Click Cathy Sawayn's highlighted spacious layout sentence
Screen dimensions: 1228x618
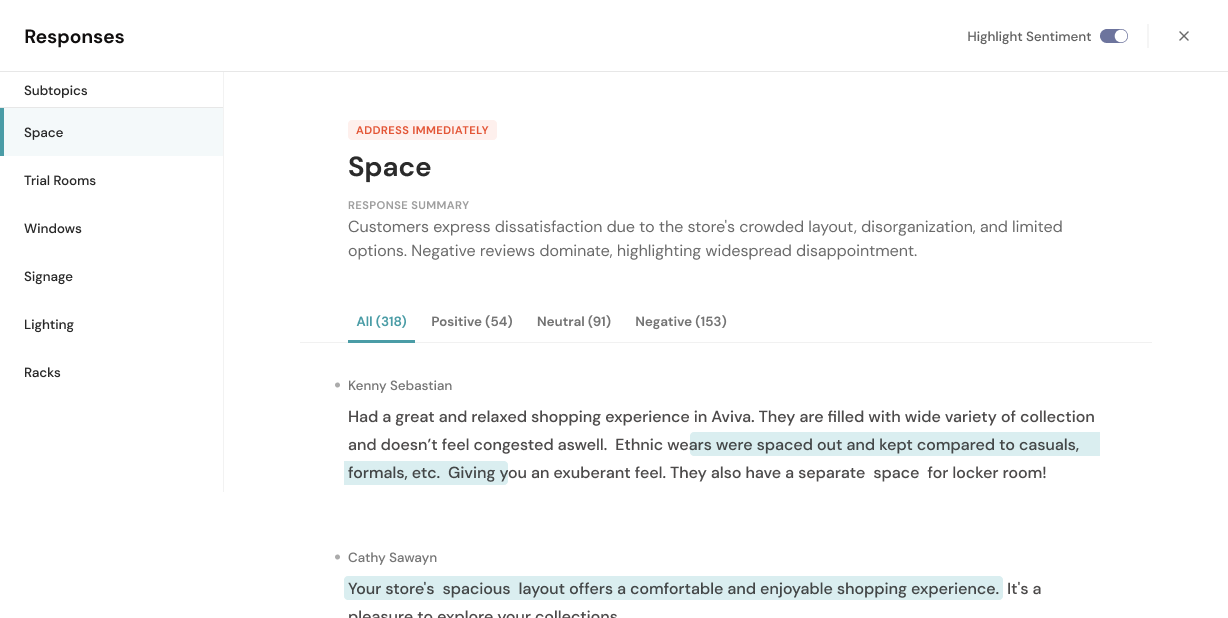672,588
